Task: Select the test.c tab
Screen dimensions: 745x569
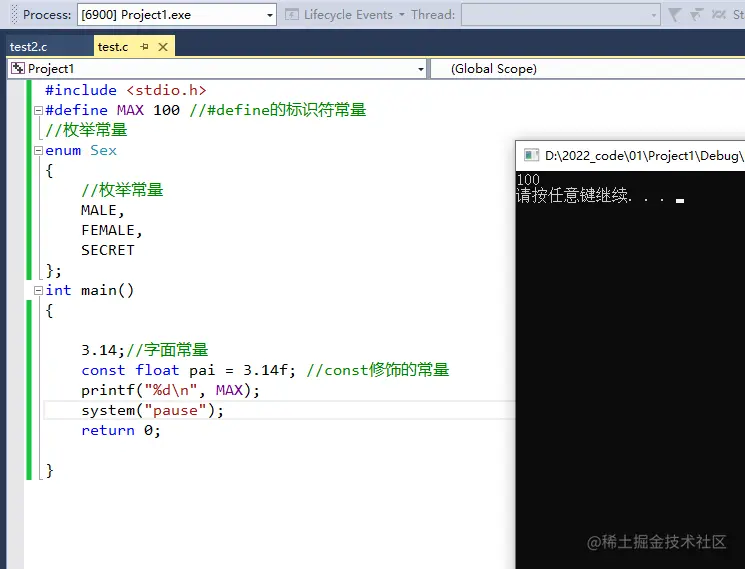Action: pos(113,47)
